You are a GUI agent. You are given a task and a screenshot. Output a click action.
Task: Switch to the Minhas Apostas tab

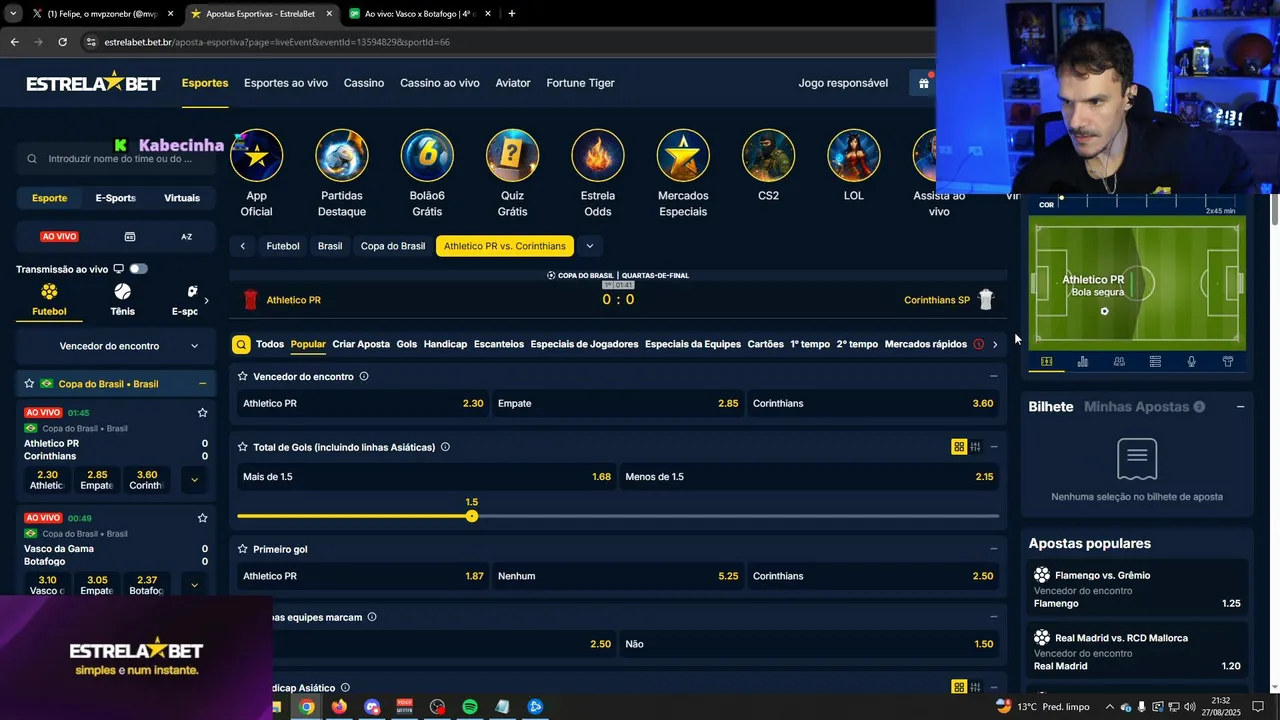coord(1137,407)
